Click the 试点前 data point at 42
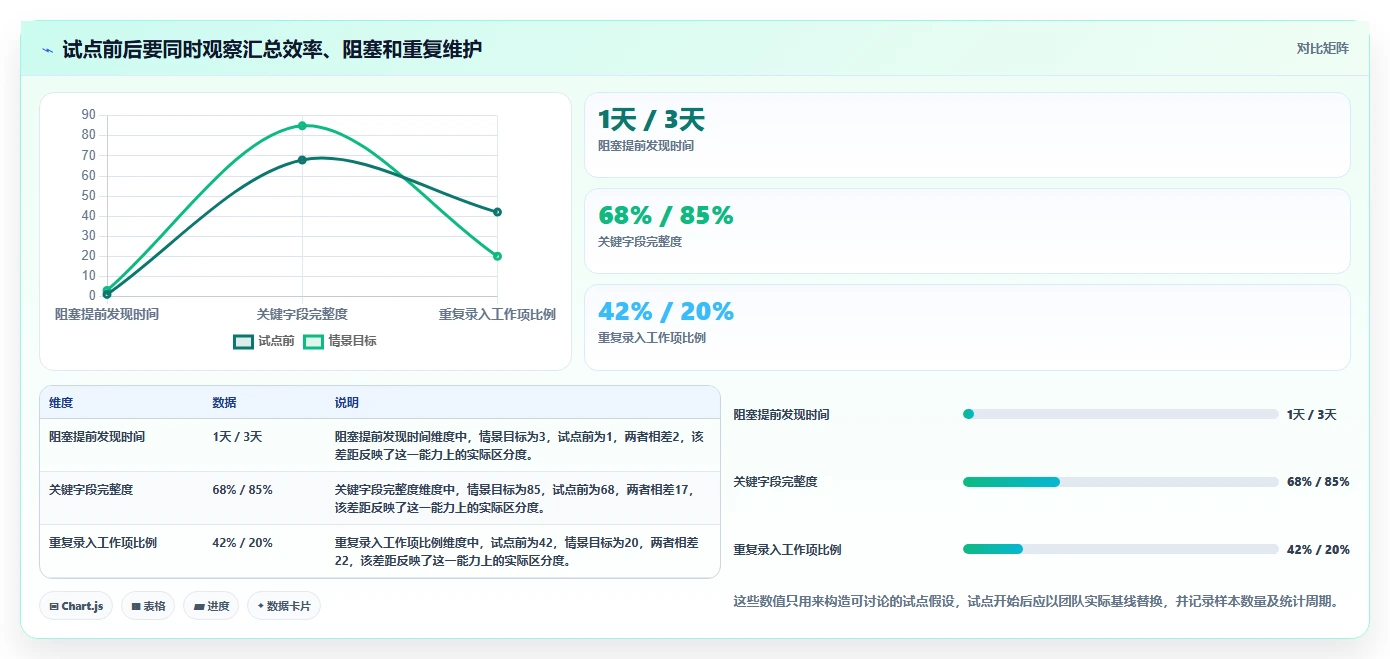Viewport: 1390px width, 659px height. tap(497, 212)
